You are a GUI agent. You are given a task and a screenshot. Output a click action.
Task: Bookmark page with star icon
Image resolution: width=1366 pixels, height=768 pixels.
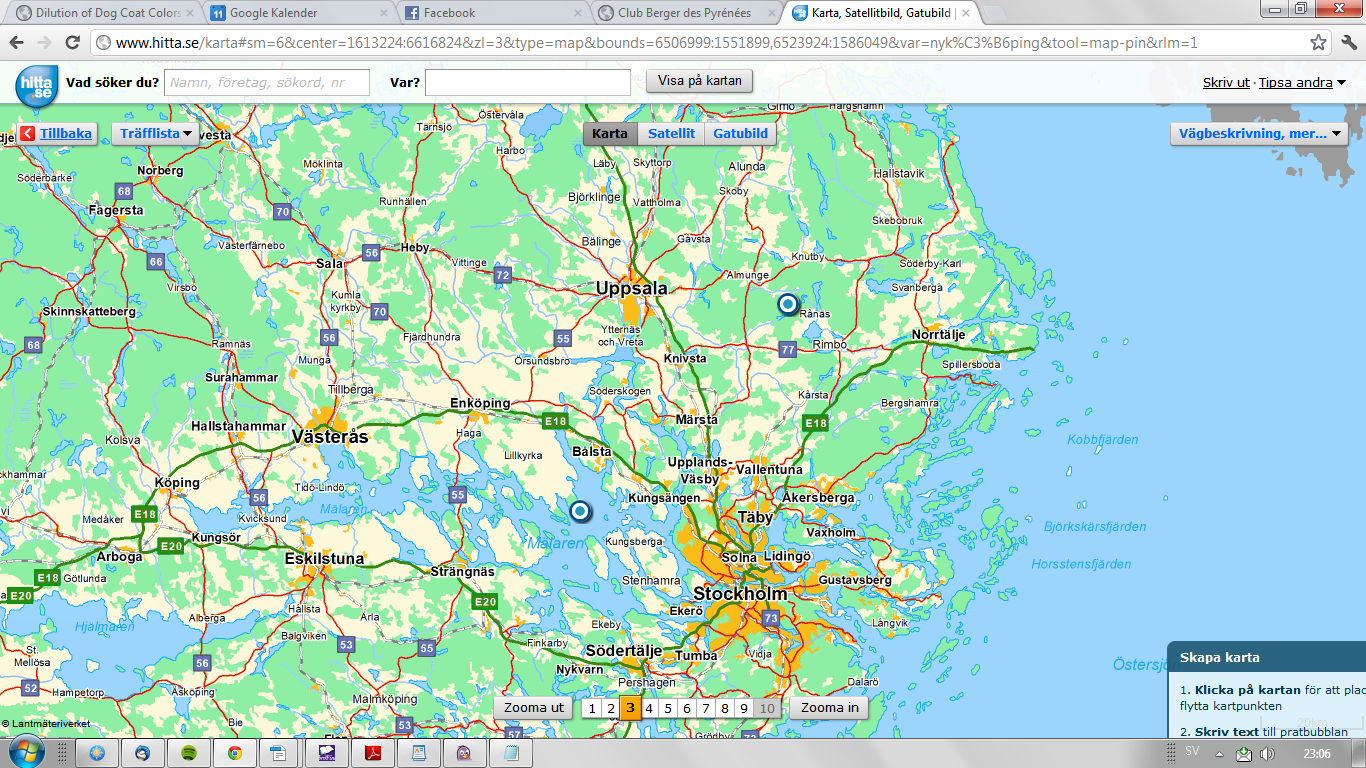tap(1319, 43)
